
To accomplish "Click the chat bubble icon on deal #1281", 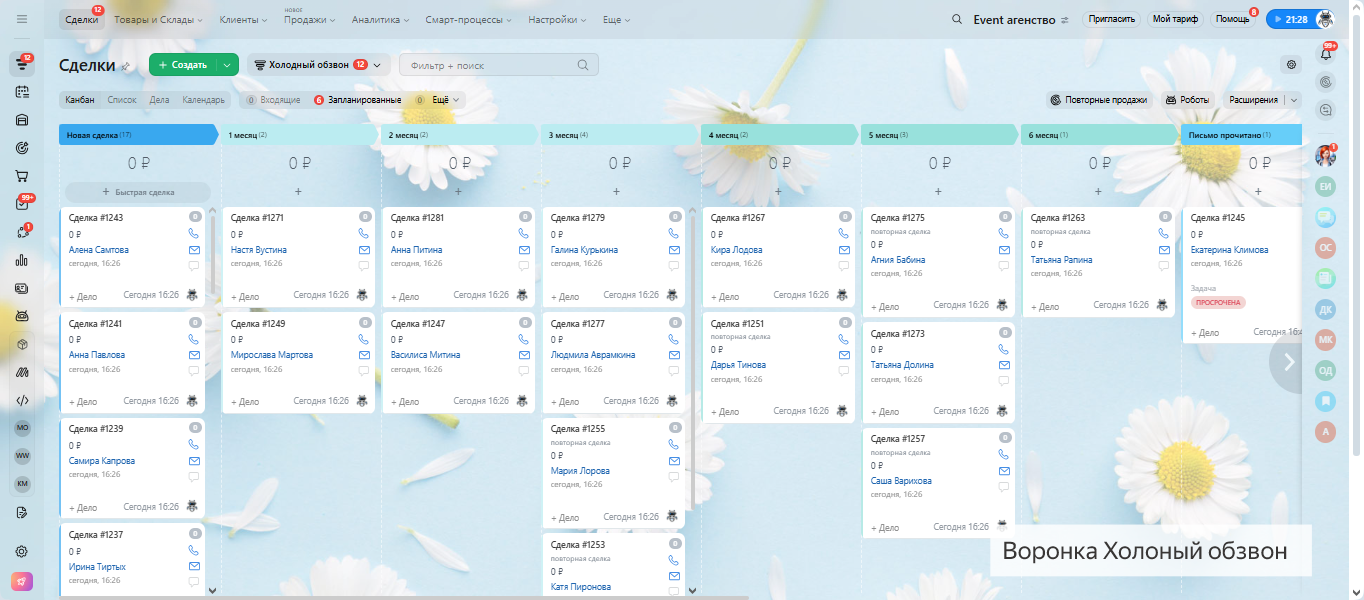I will (x=524, y=266).
